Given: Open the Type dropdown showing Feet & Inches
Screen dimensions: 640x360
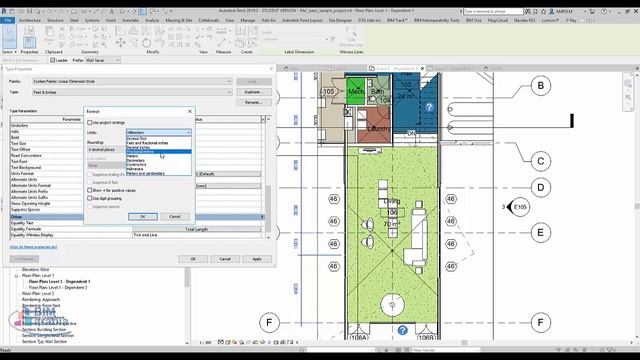Looking at the screenshot, I should (132, 92).
